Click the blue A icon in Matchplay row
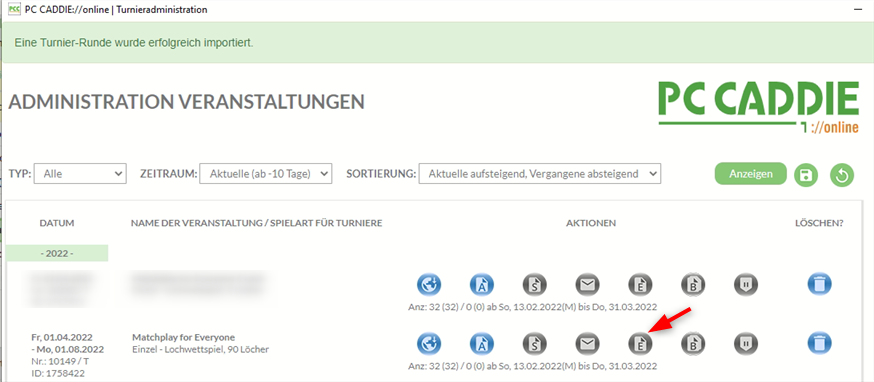This screenshot has height=382, width=874. (482, 343)
